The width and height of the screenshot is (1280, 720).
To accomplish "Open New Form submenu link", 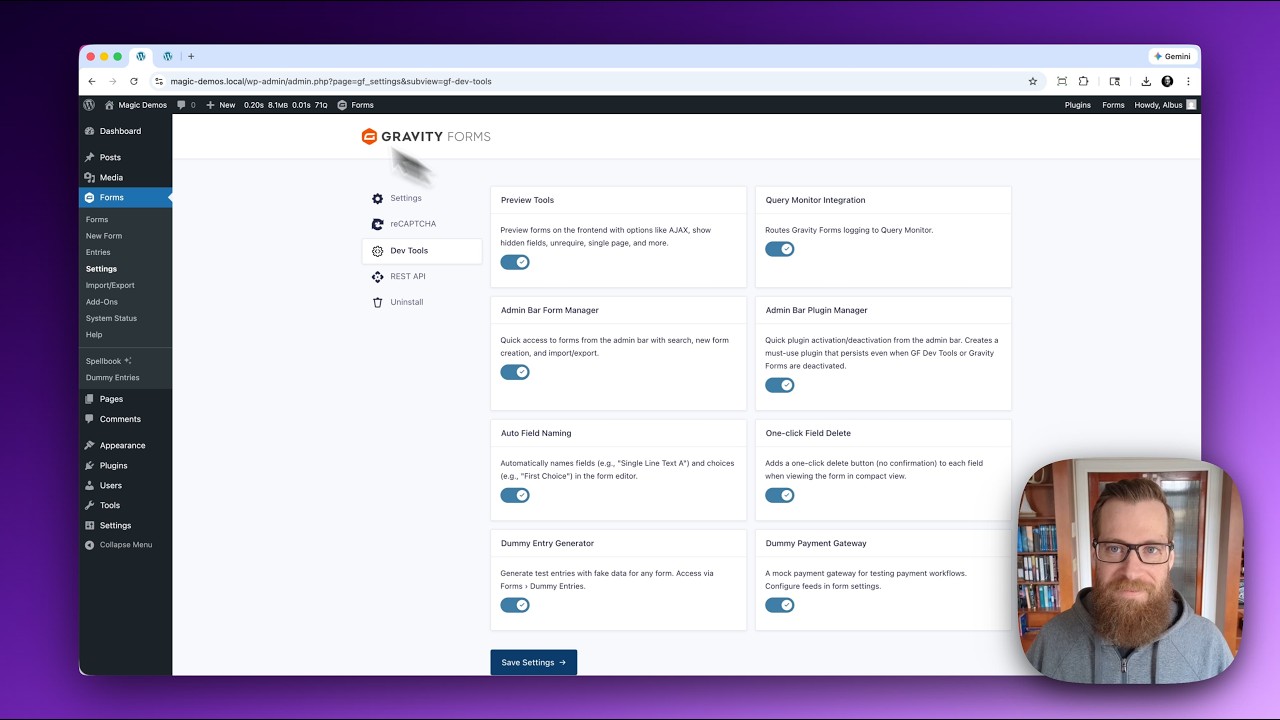I will [x=104, y=236].
